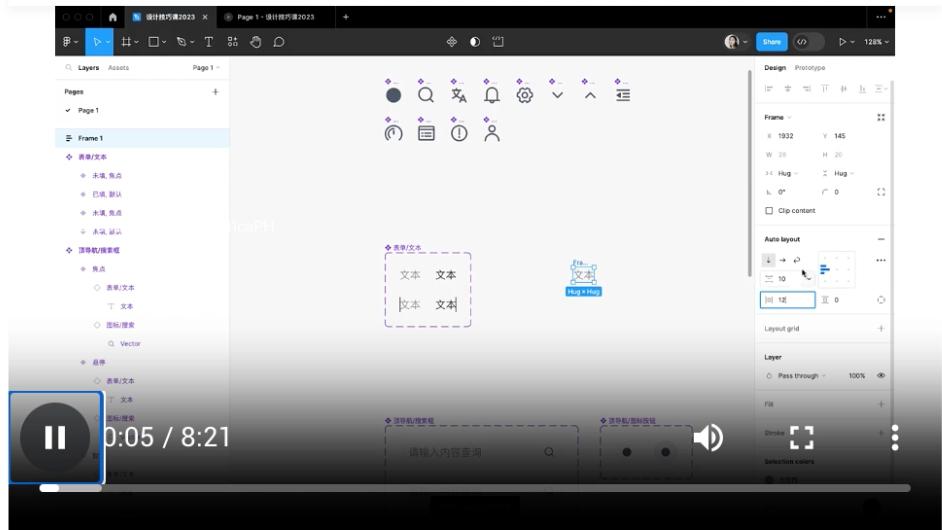Open the Resources components tool
The width and height of the screenshot is (942, 530).
[232, 41]
